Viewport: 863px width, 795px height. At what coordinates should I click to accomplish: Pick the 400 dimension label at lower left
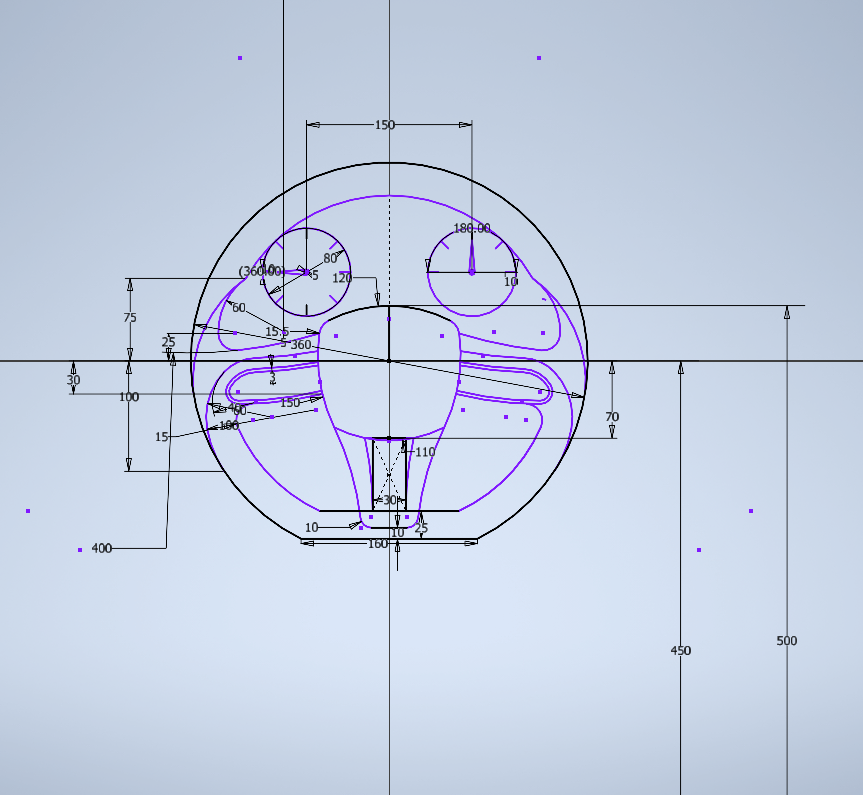point(102,548)
